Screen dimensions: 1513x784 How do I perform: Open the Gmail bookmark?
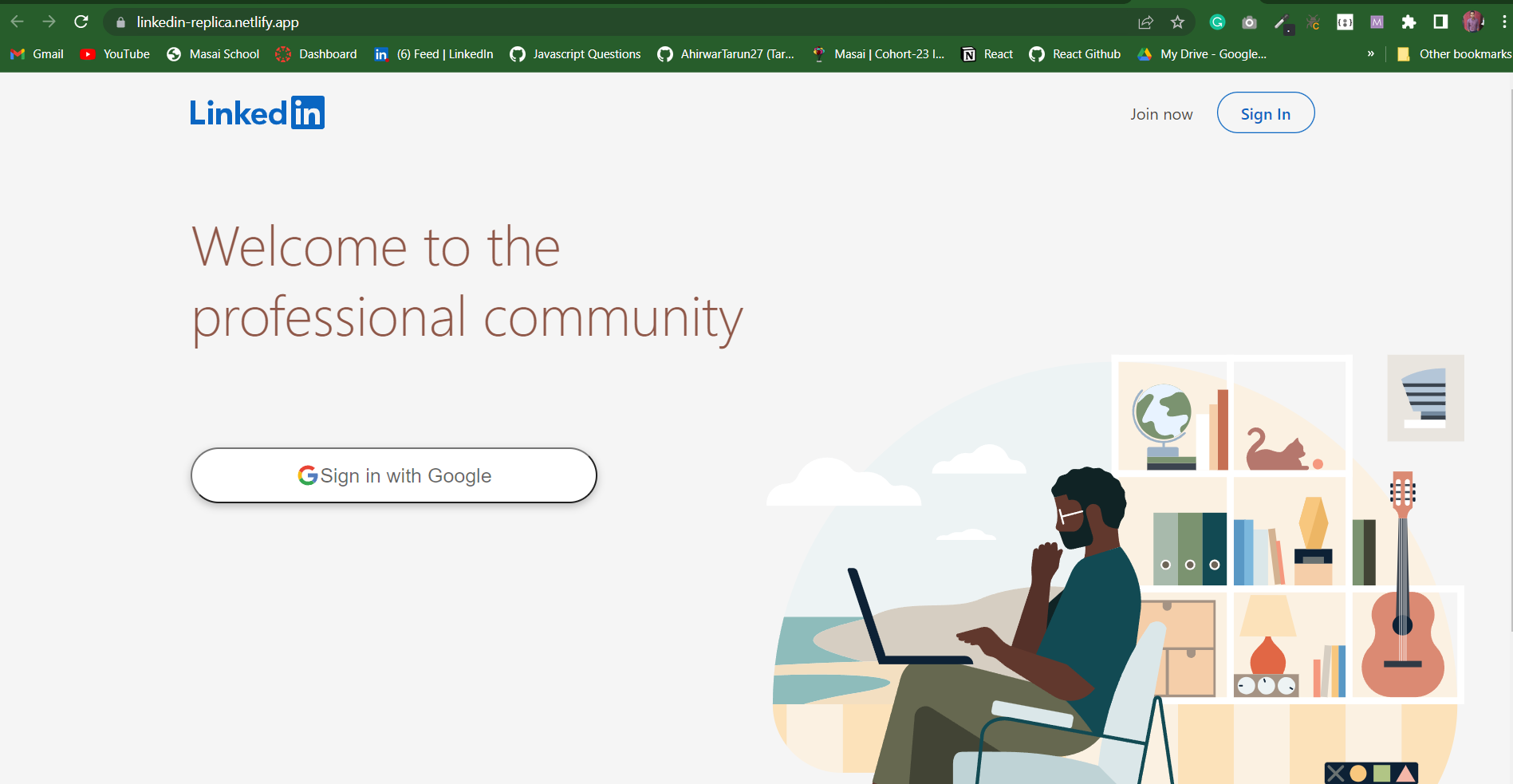click(x=37, y=54)
